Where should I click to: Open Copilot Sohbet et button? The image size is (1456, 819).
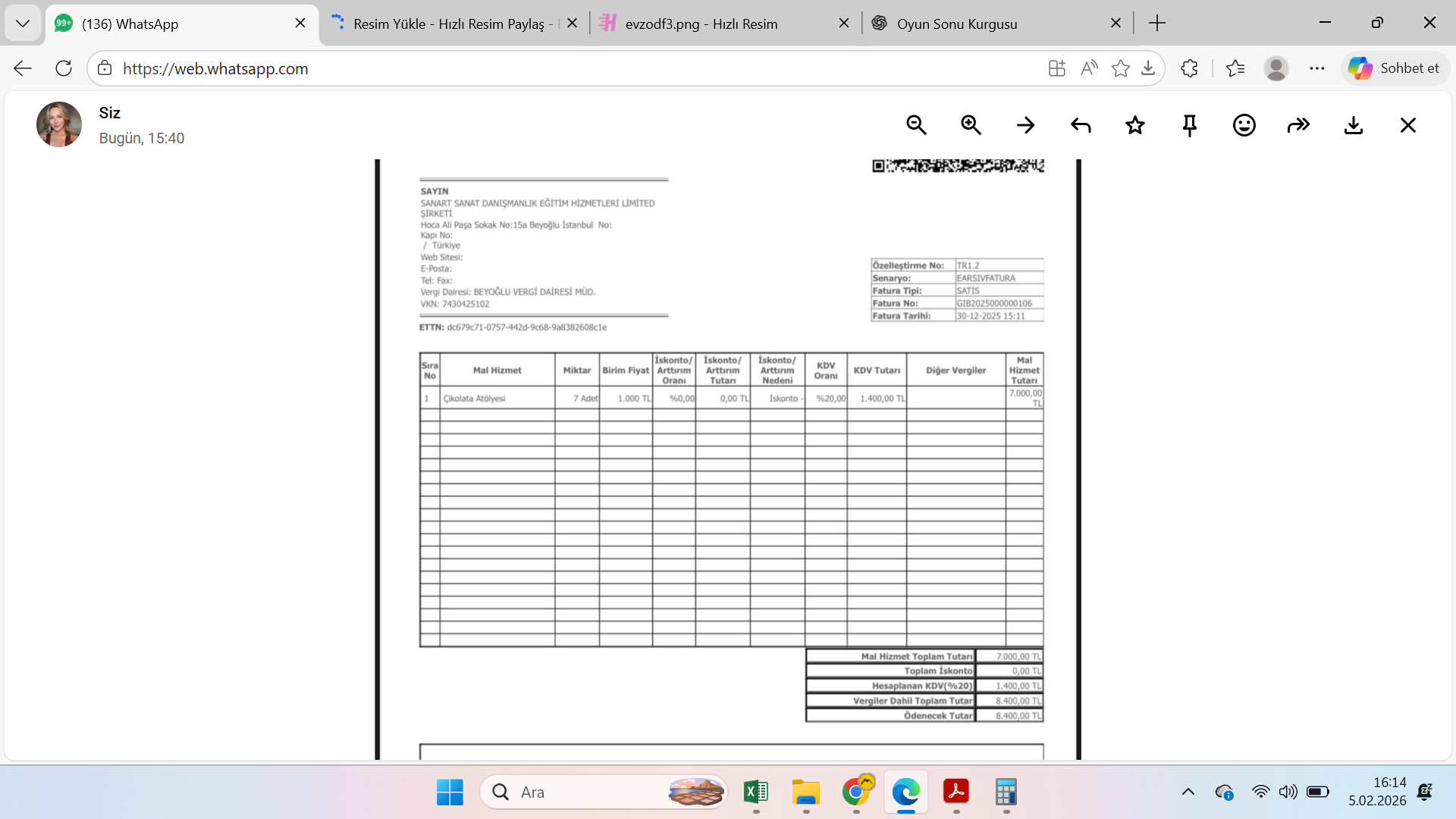pyautogui.click(x=1395, y=68)
